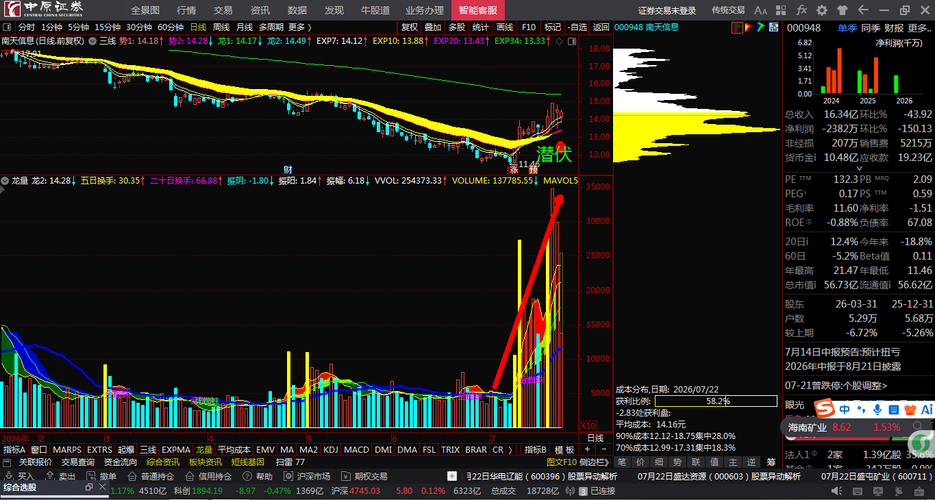The height and width of the screenshot is (500, 935).
Task: Open 行情 menu
Action: (x=186, y=10)
